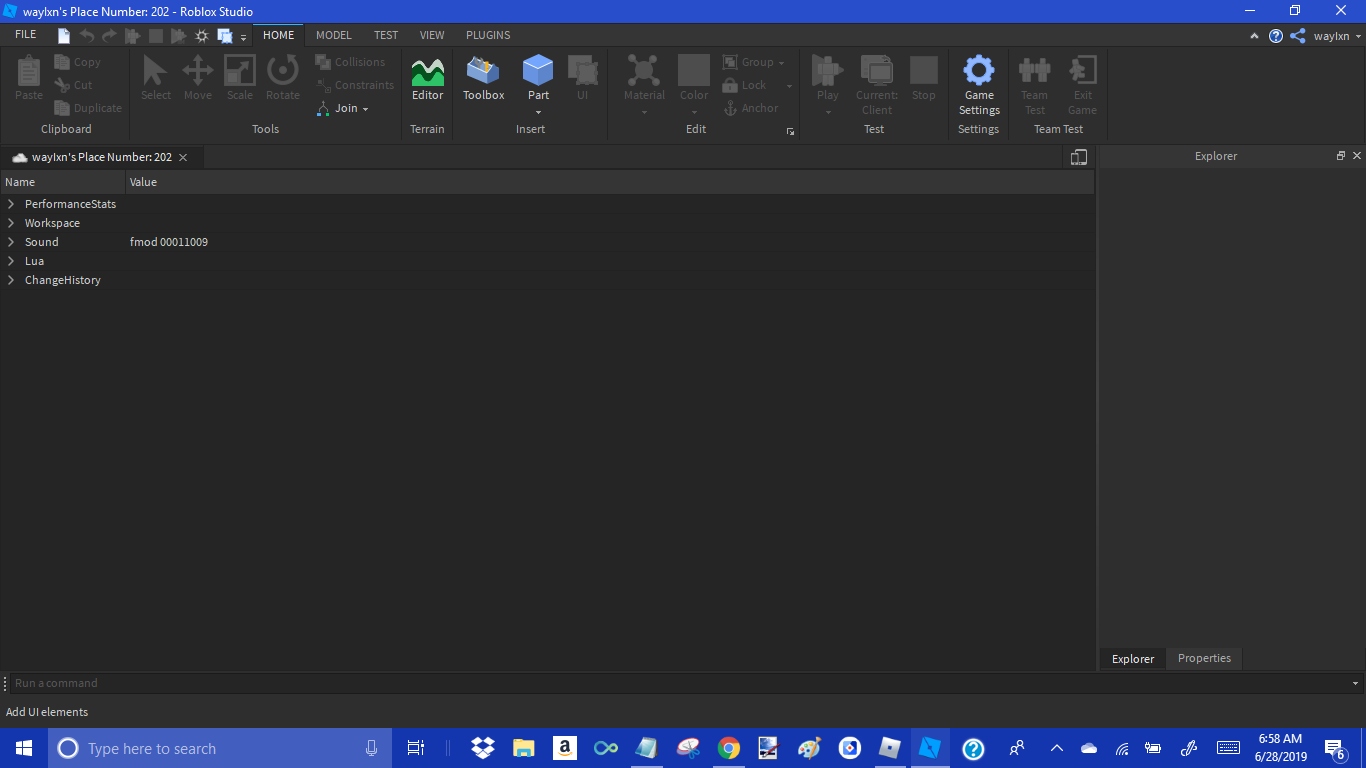The height and width of the screenshot is (768, 1366).
Task: Open the Windows Start menu
Action: click(24, 748)
